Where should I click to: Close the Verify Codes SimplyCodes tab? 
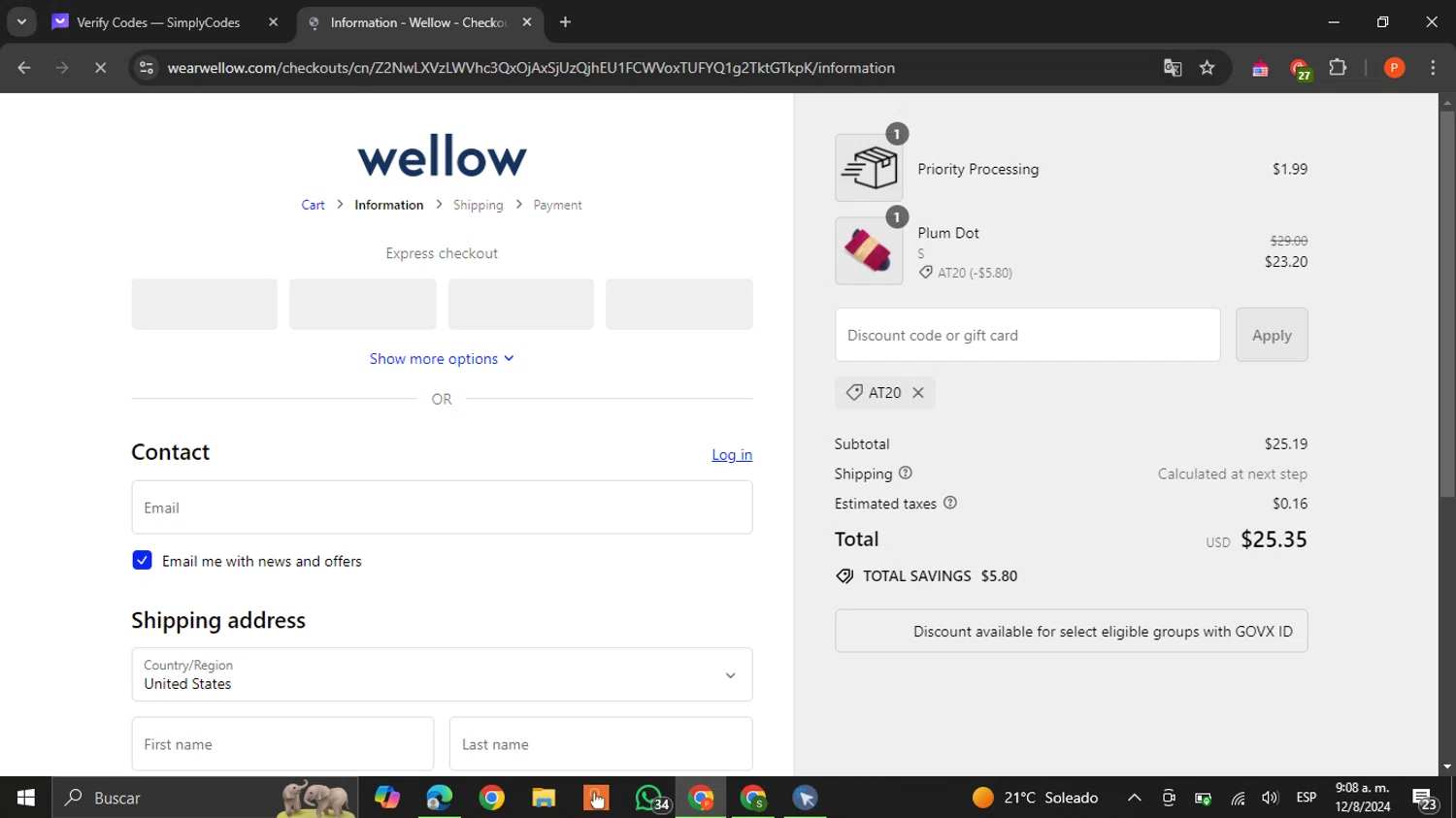pyautogui.click(x=273, y=22)
